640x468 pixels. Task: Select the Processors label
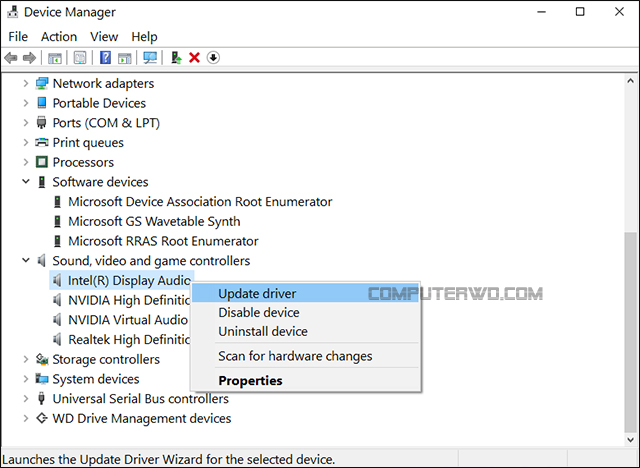83,162
